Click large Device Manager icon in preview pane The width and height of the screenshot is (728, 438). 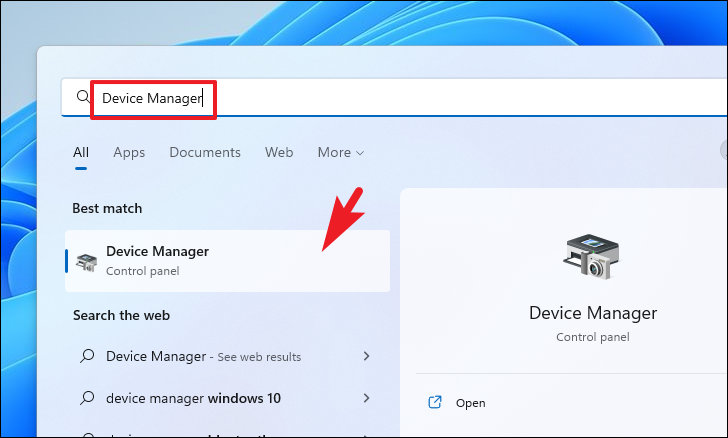point(592,257)
